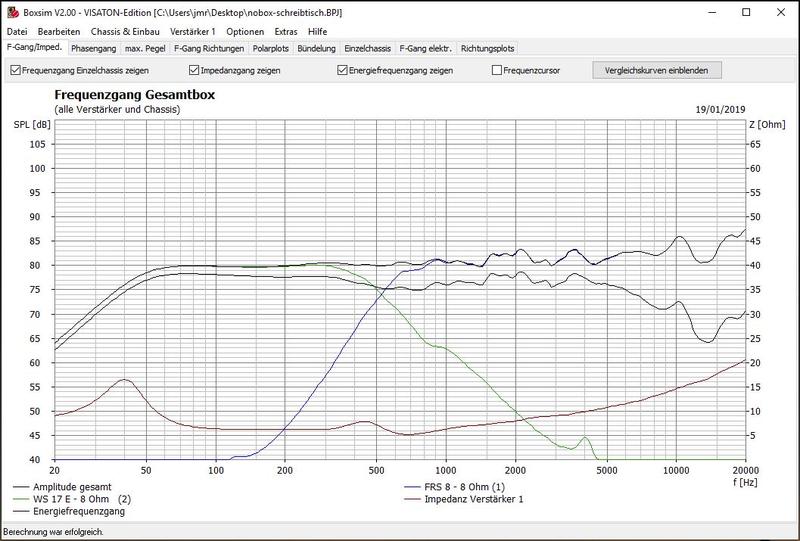Expand the Optionen menu
Viewport: 800px width, 541px height.
coord(247,32)
